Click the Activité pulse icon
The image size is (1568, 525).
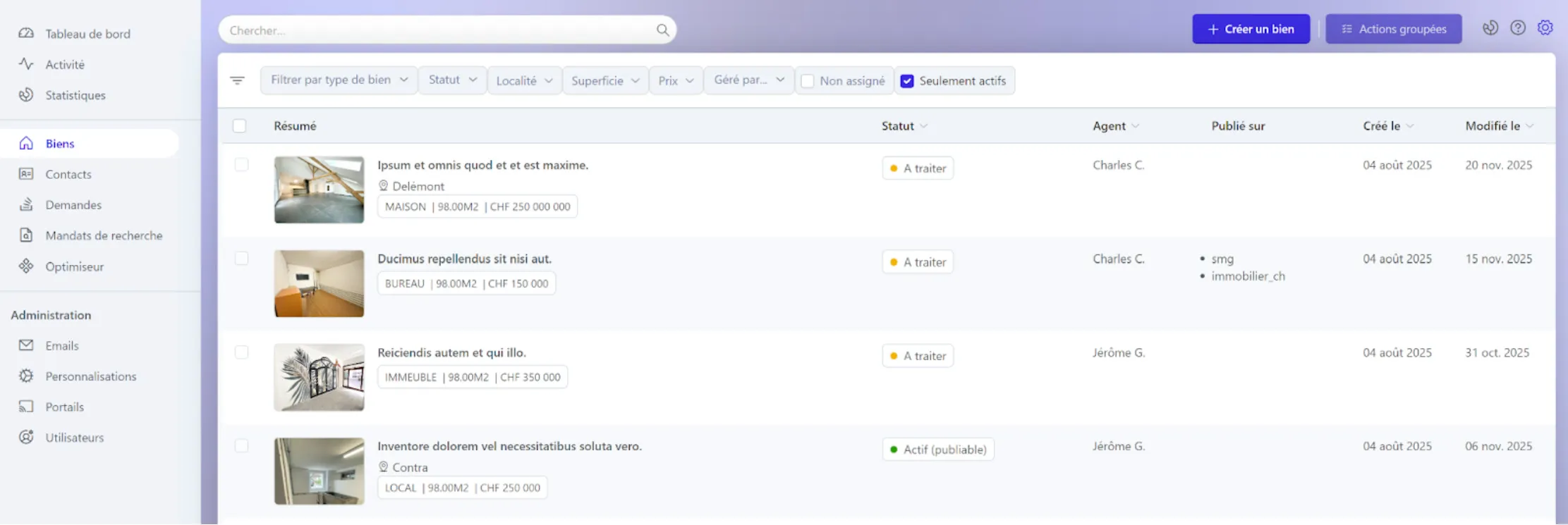coord(26,64)
